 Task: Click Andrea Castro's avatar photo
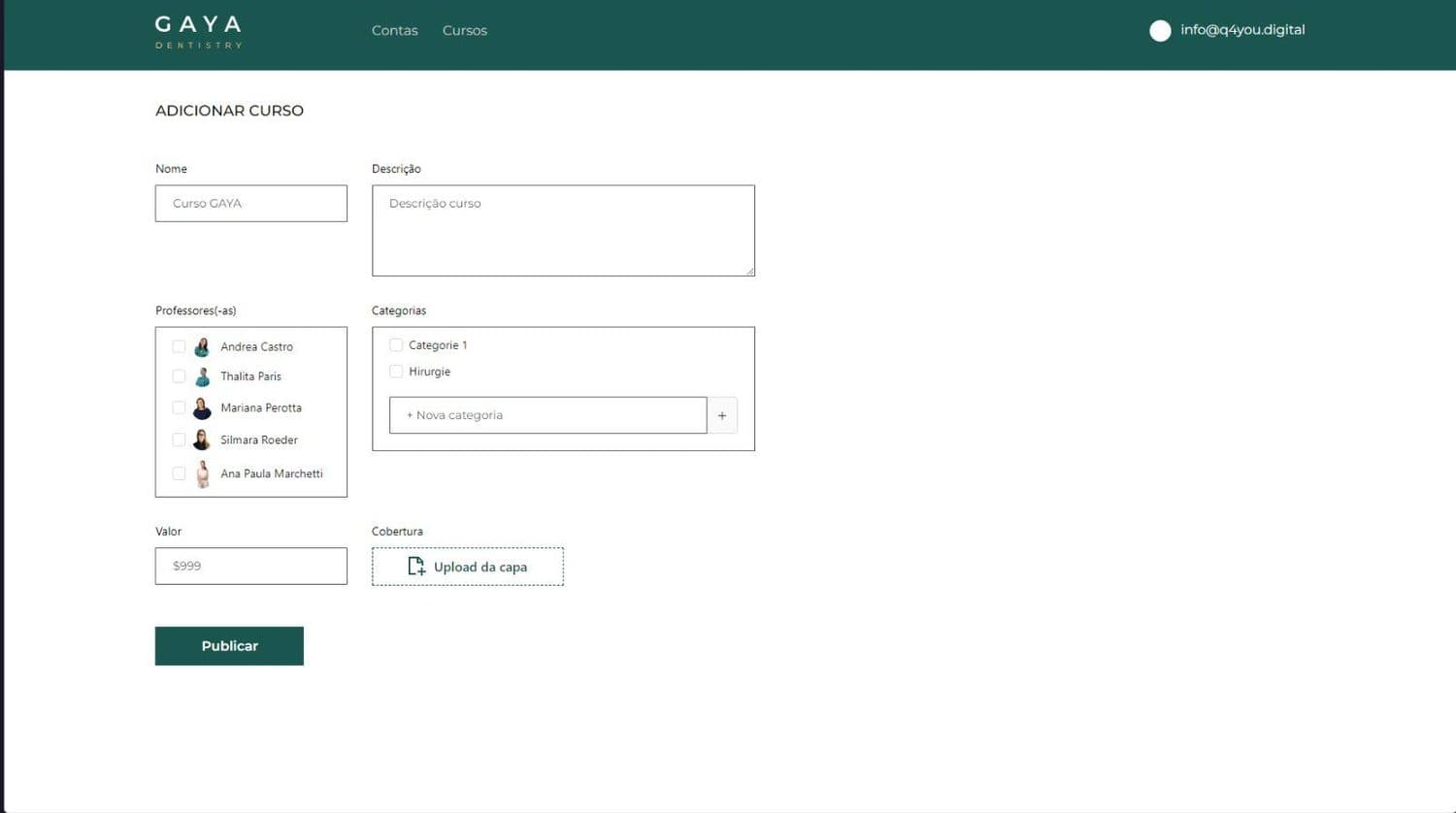tap(202, 347)
